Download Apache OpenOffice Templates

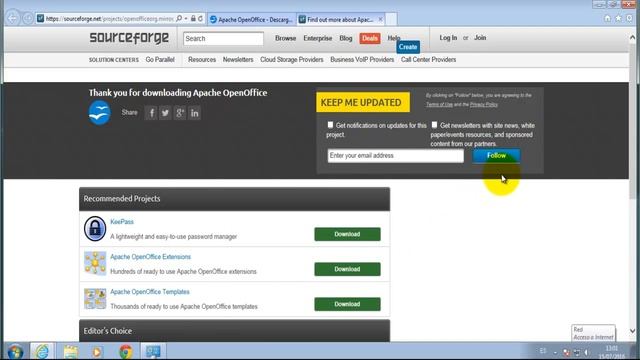[x=347, y=304]
